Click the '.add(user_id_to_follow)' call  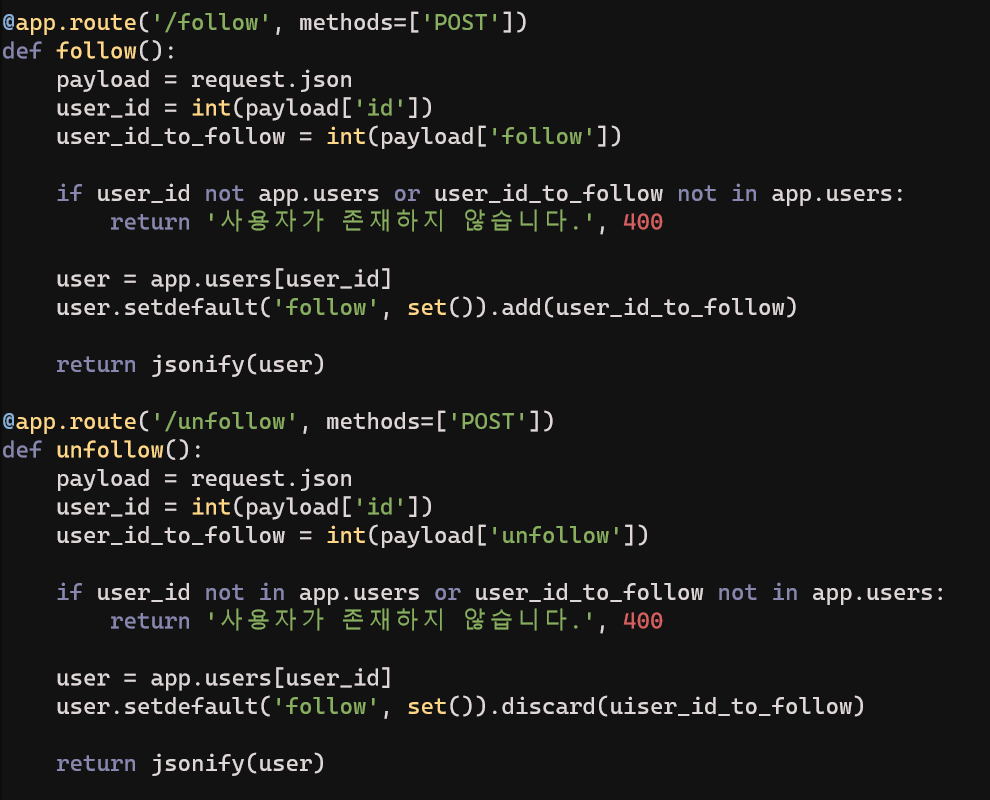[643, 307]
